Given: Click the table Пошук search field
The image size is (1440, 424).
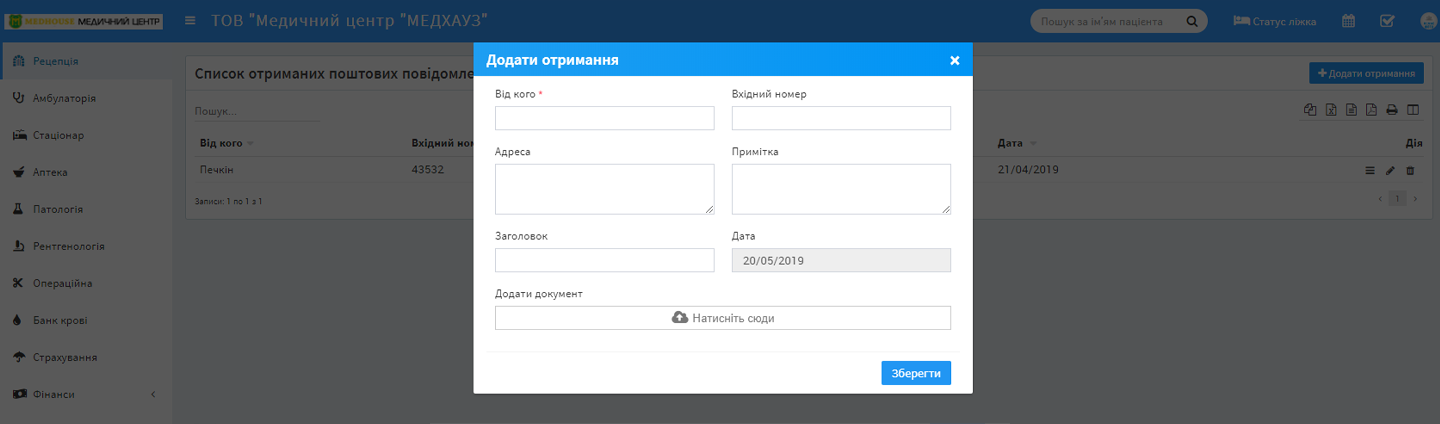Looking at the screenshot, I should 257,112.
